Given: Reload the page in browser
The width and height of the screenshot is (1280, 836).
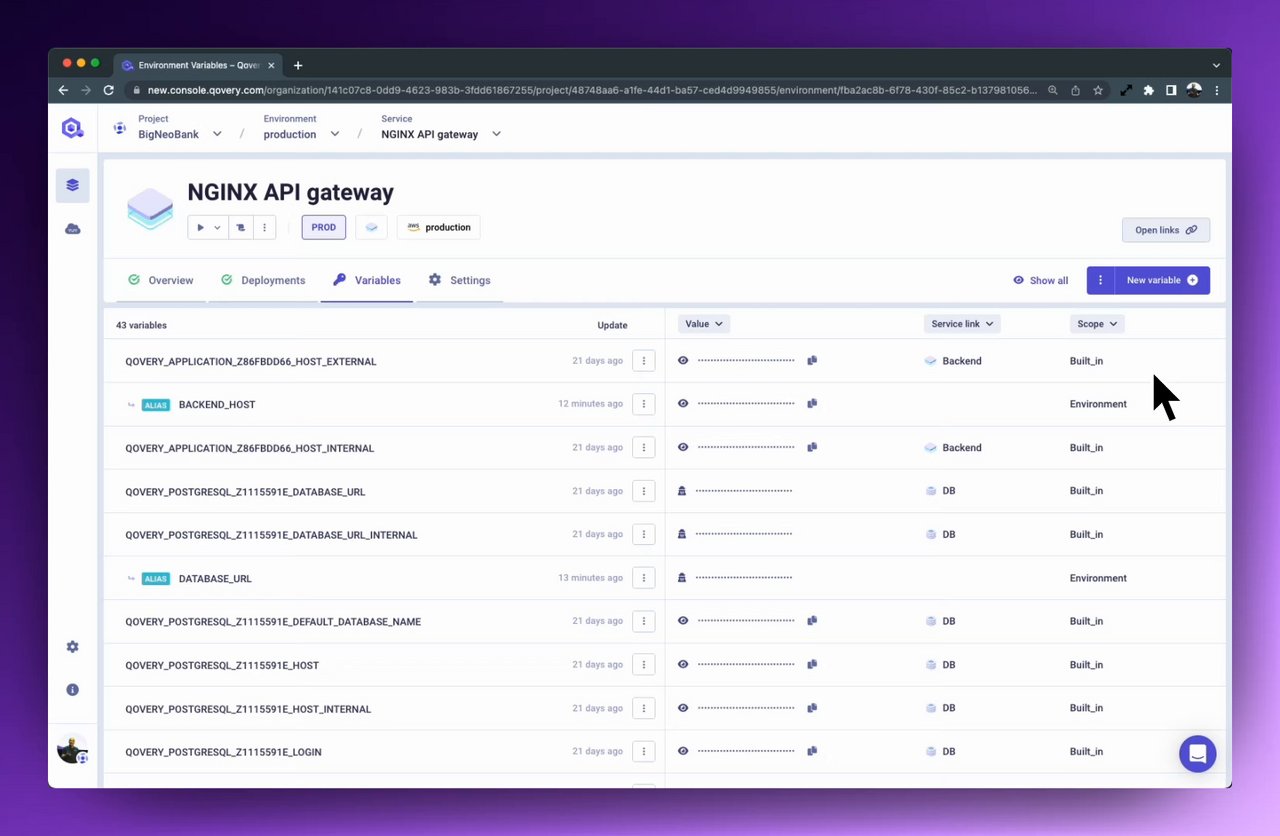Looking at the screenshot, I should coord(109,90).
